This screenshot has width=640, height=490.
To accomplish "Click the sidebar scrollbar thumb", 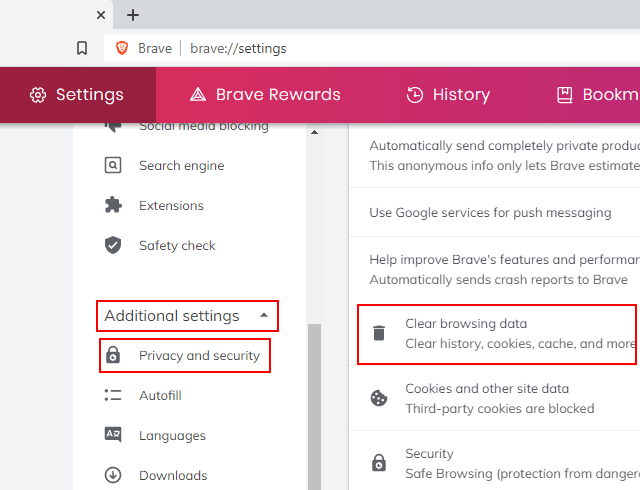I will (x=314, y=407).
